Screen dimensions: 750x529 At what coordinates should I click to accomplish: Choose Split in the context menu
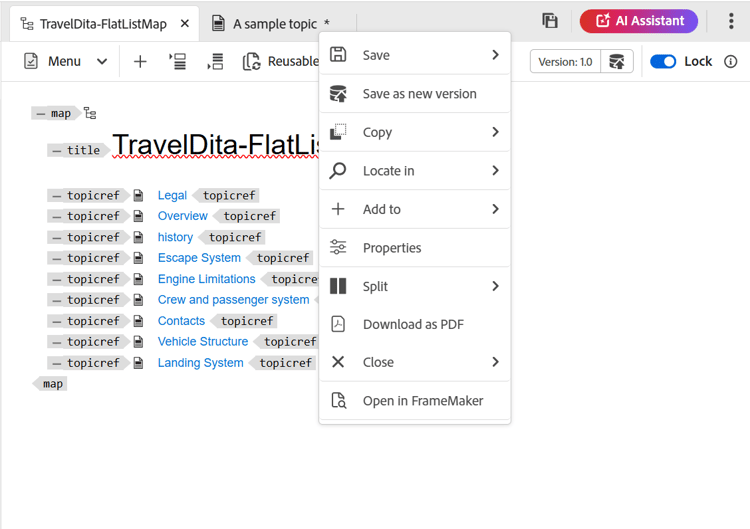414,286
